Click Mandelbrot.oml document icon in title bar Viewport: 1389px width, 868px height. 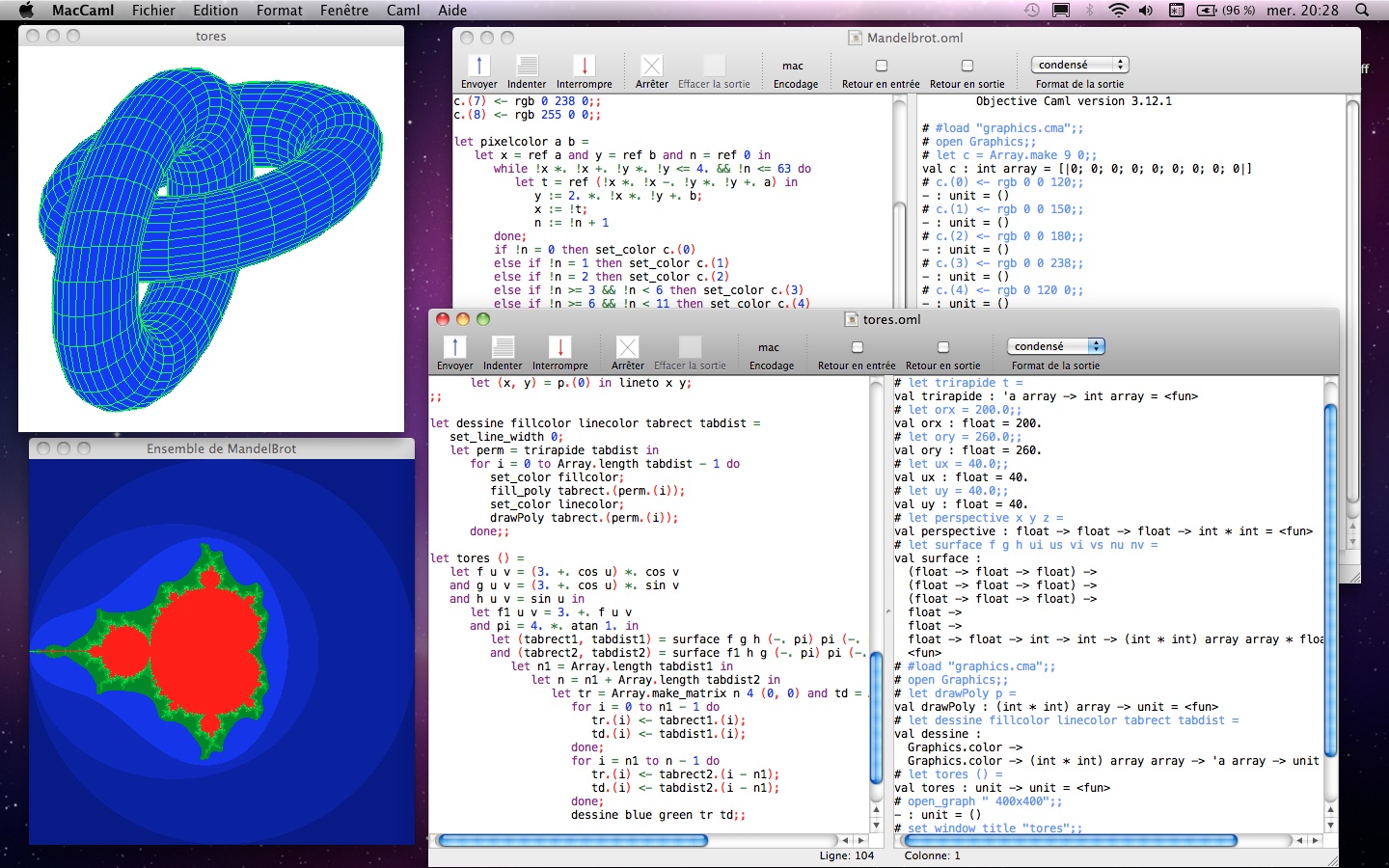click(x=855, y=38)
